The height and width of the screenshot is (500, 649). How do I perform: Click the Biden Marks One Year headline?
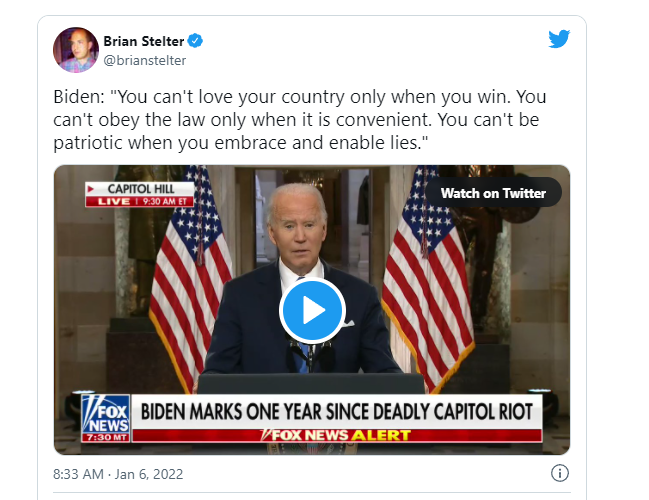(x=337, y=412)
